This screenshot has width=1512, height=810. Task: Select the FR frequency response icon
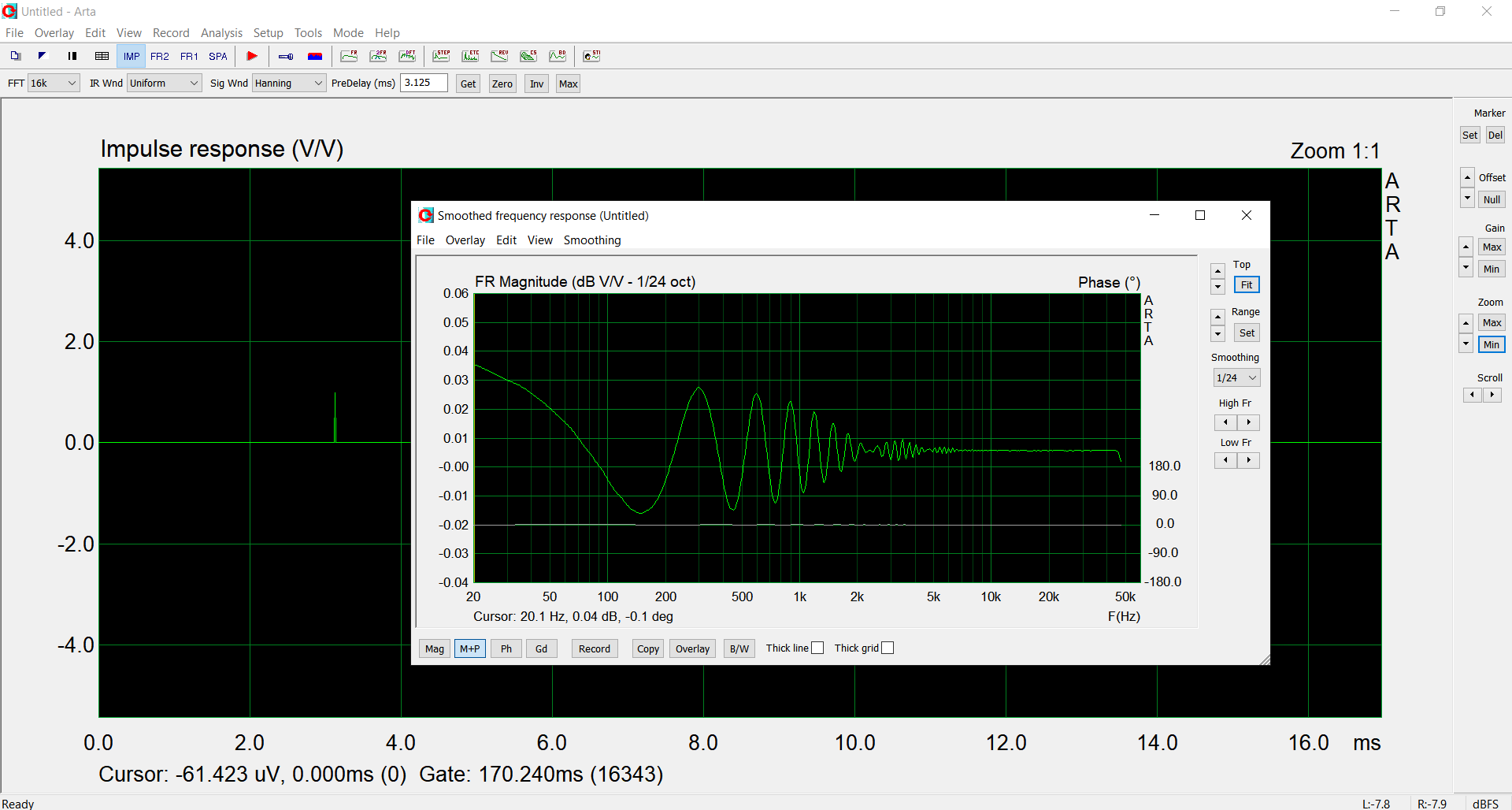click(349, 56)
